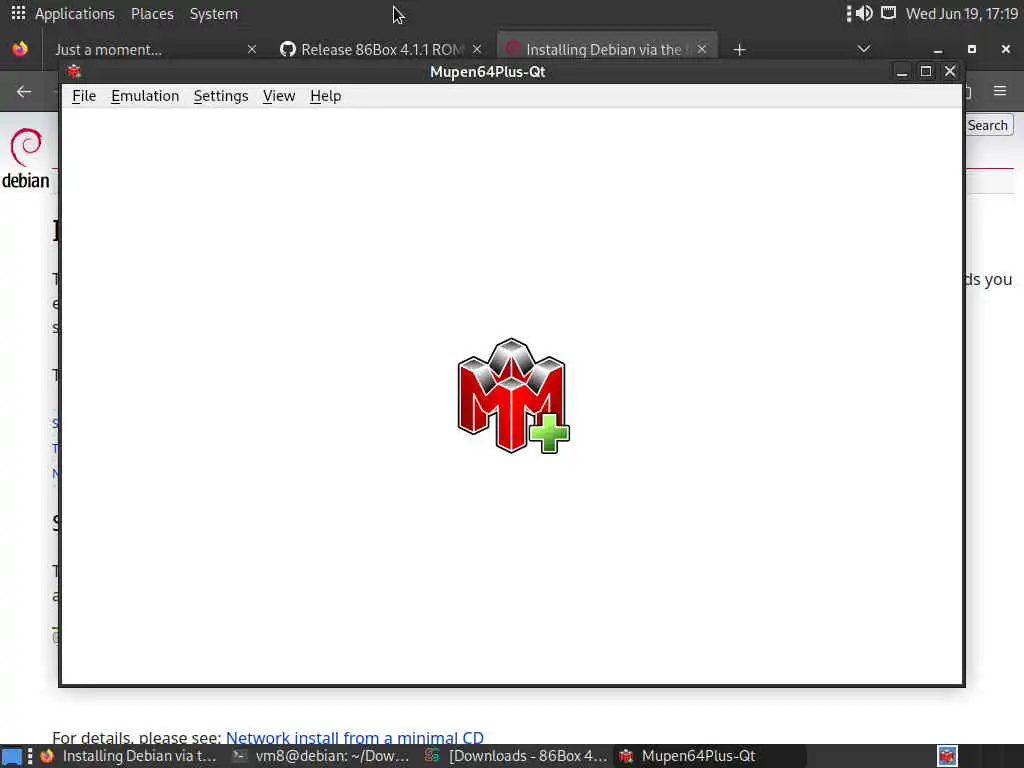
Task: Open the Firefox hamburger menu
Action: tap(1000, 91)
